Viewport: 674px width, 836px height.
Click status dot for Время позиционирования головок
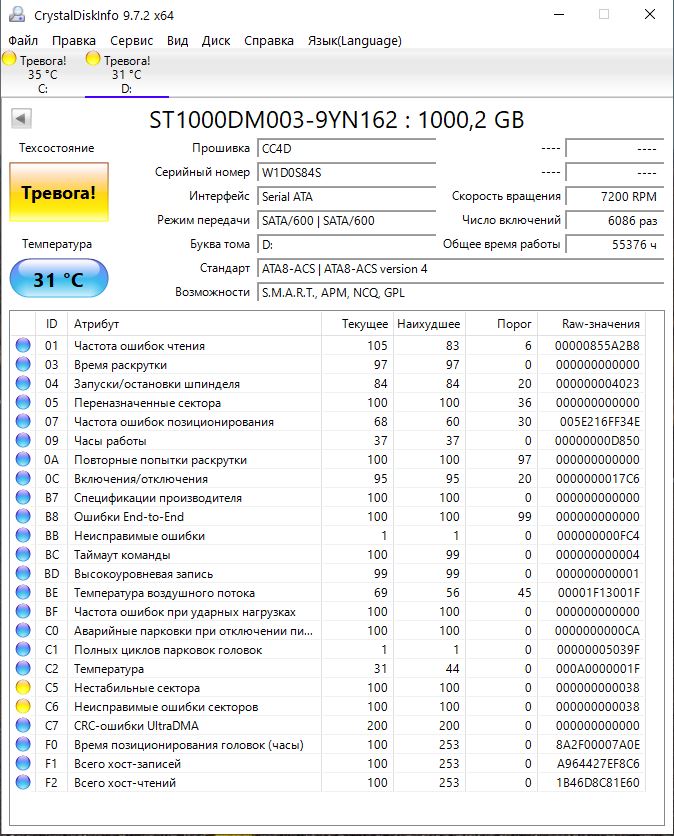click(23, 744)
